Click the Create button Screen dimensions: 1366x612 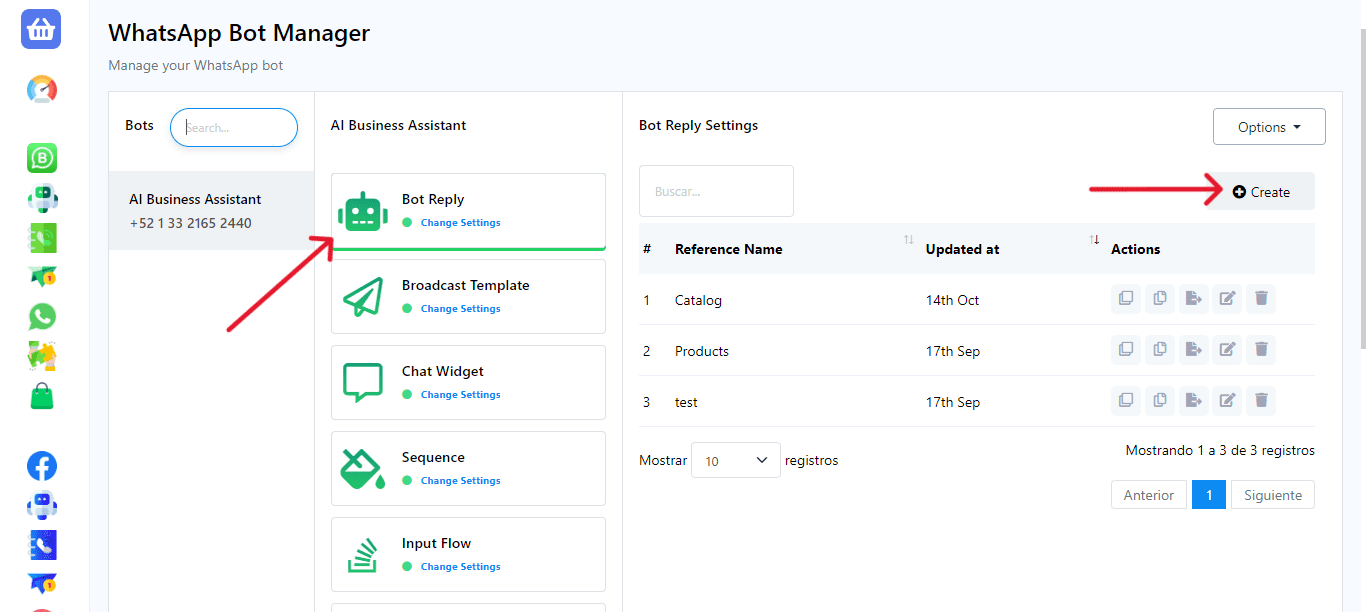[1261, 192]
